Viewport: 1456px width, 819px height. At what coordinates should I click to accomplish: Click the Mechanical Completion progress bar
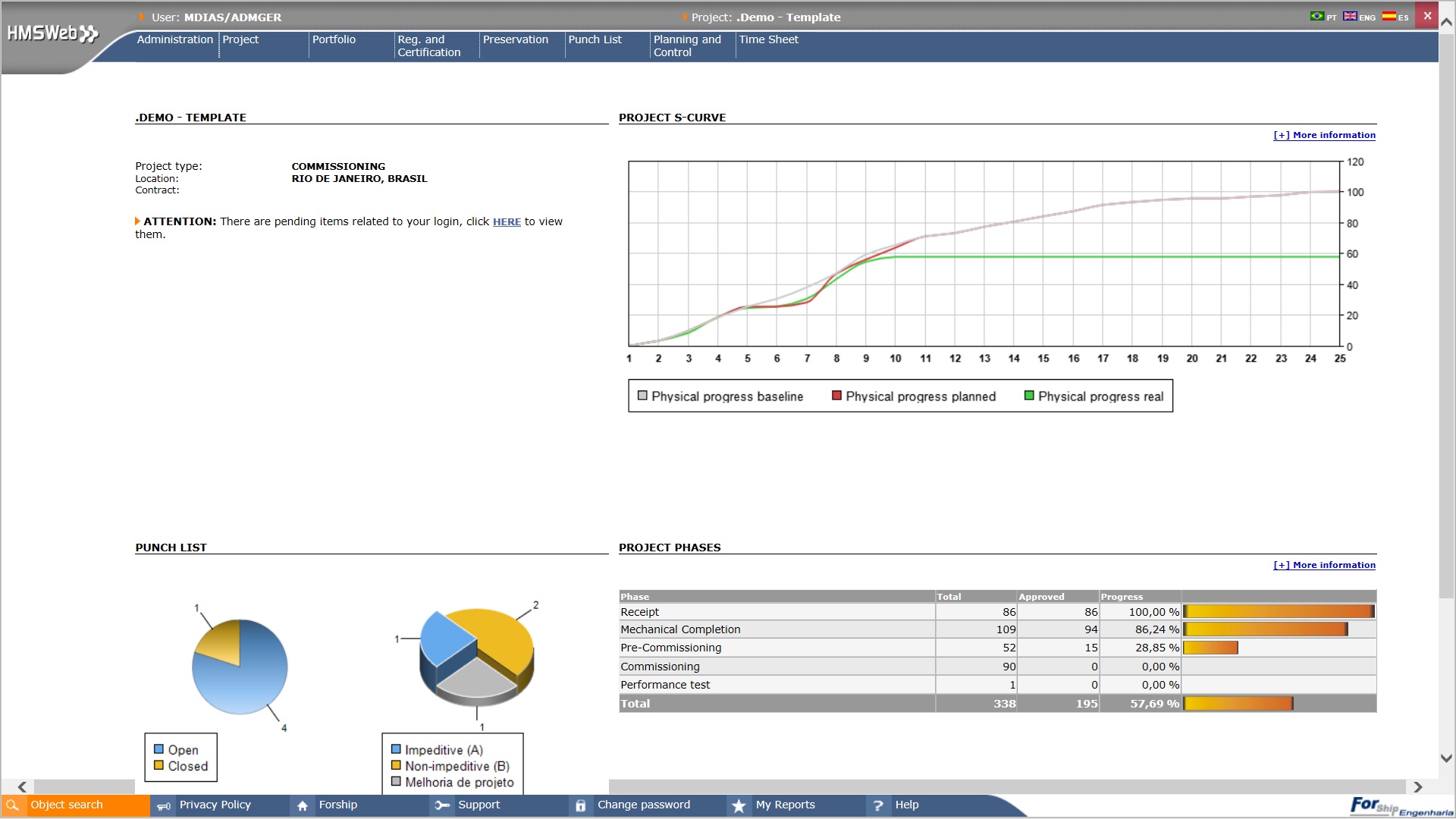tap(1265, 629)
